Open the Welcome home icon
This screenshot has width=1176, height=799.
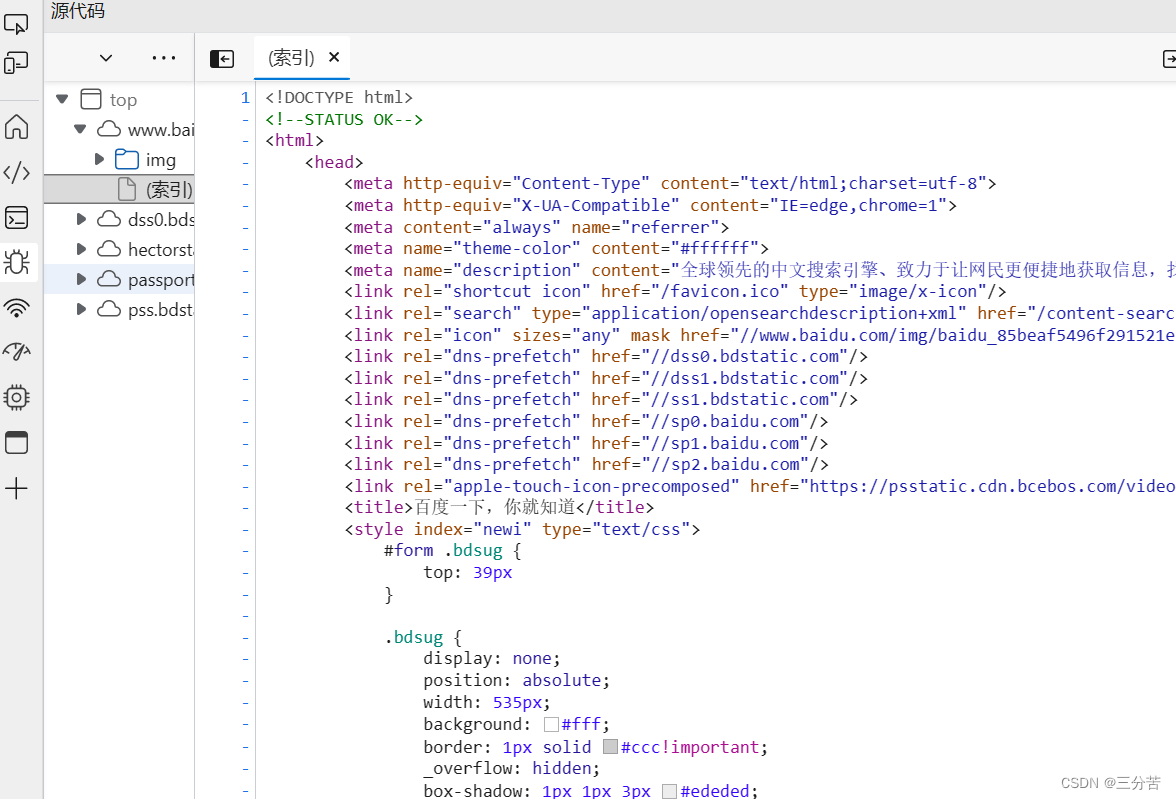coord(16,127)
